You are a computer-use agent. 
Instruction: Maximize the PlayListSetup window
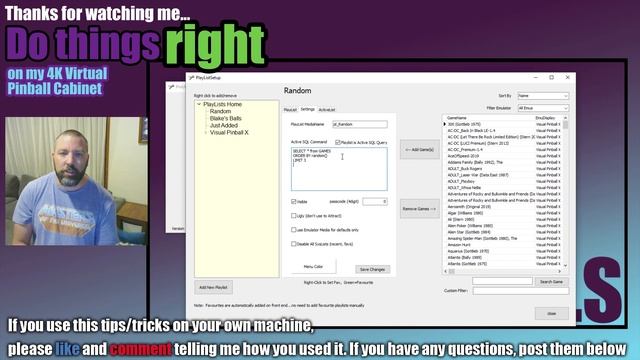[551, 78]
